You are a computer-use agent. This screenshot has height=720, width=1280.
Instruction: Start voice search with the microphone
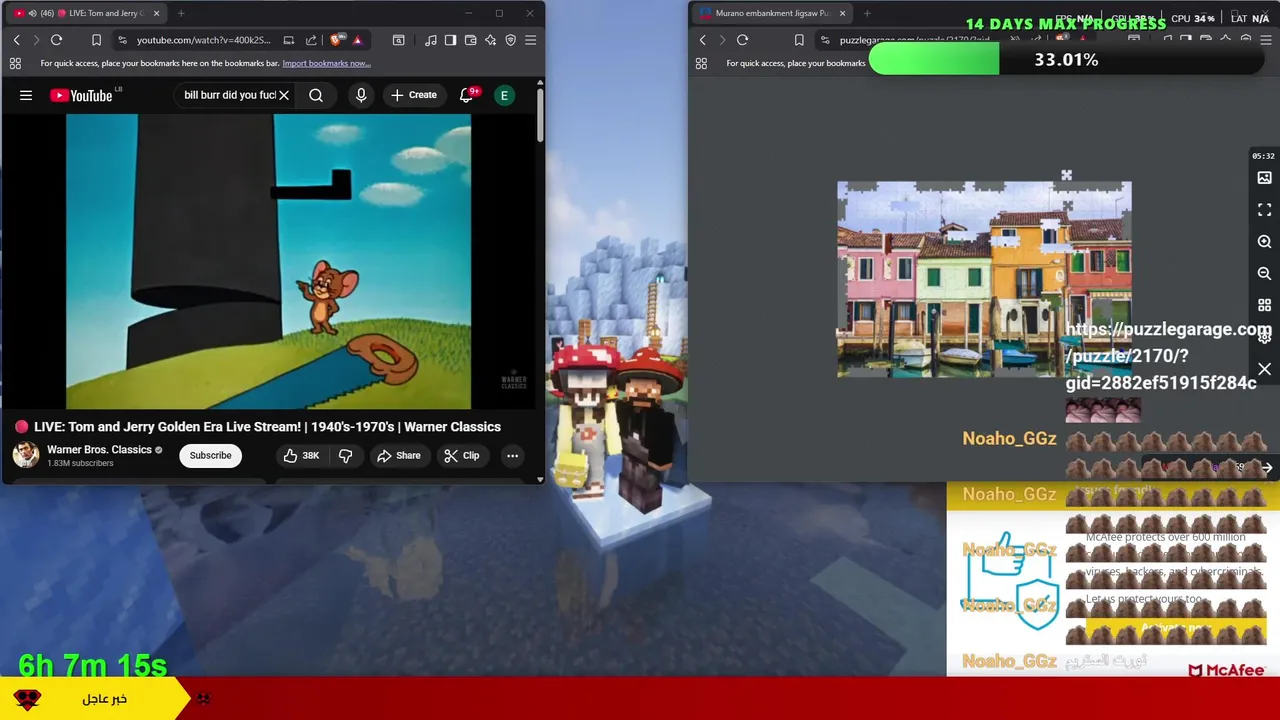361,95
